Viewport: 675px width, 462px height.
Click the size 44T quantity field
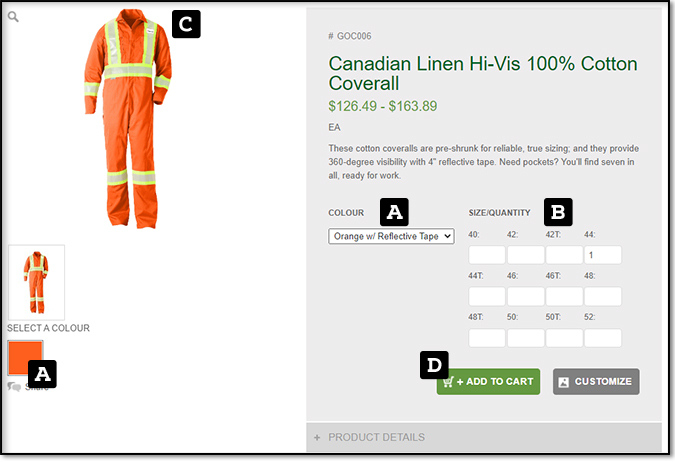point(487,296)
